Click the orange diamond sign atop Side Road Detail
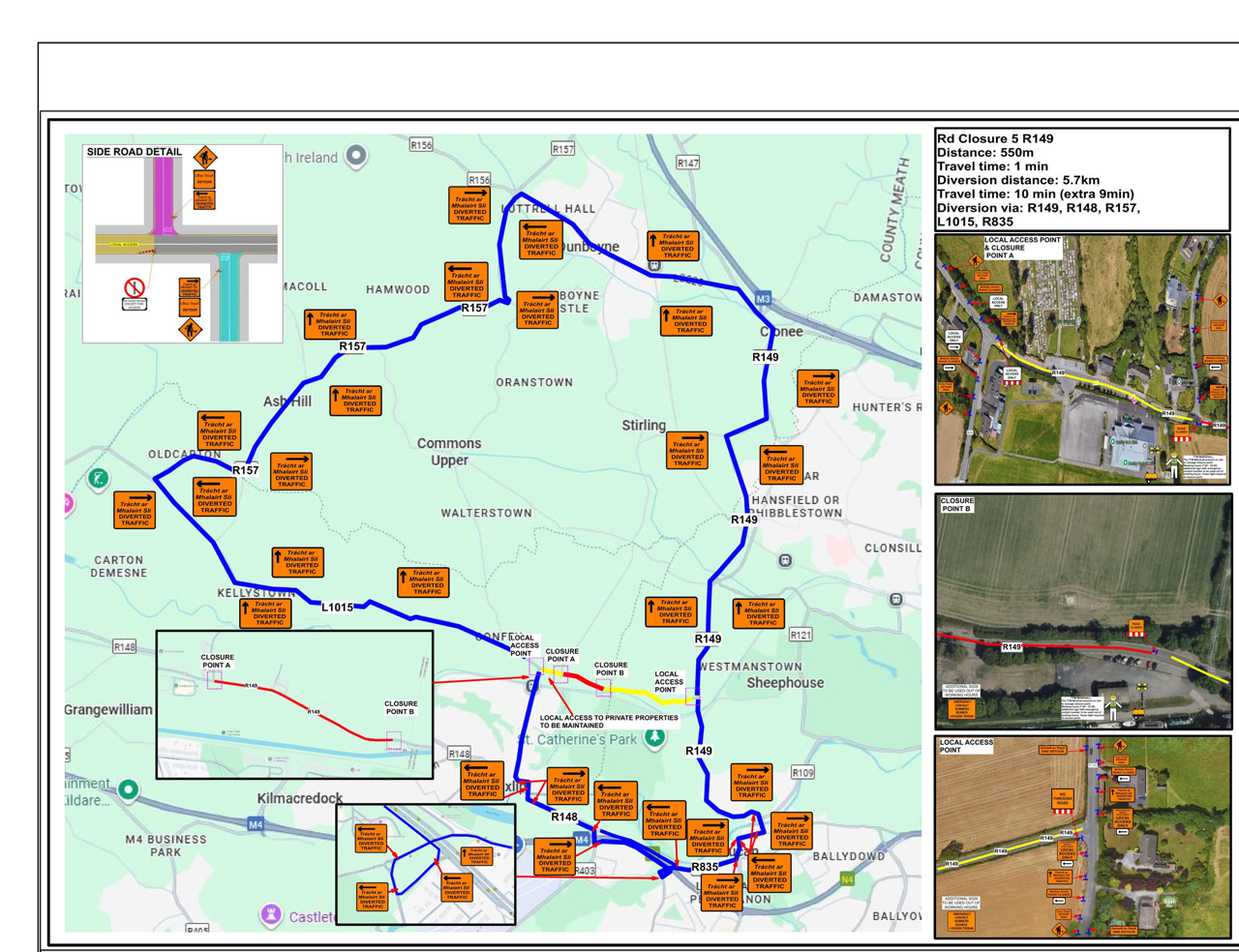The image size is (1239, 952). tap(204, 157)
